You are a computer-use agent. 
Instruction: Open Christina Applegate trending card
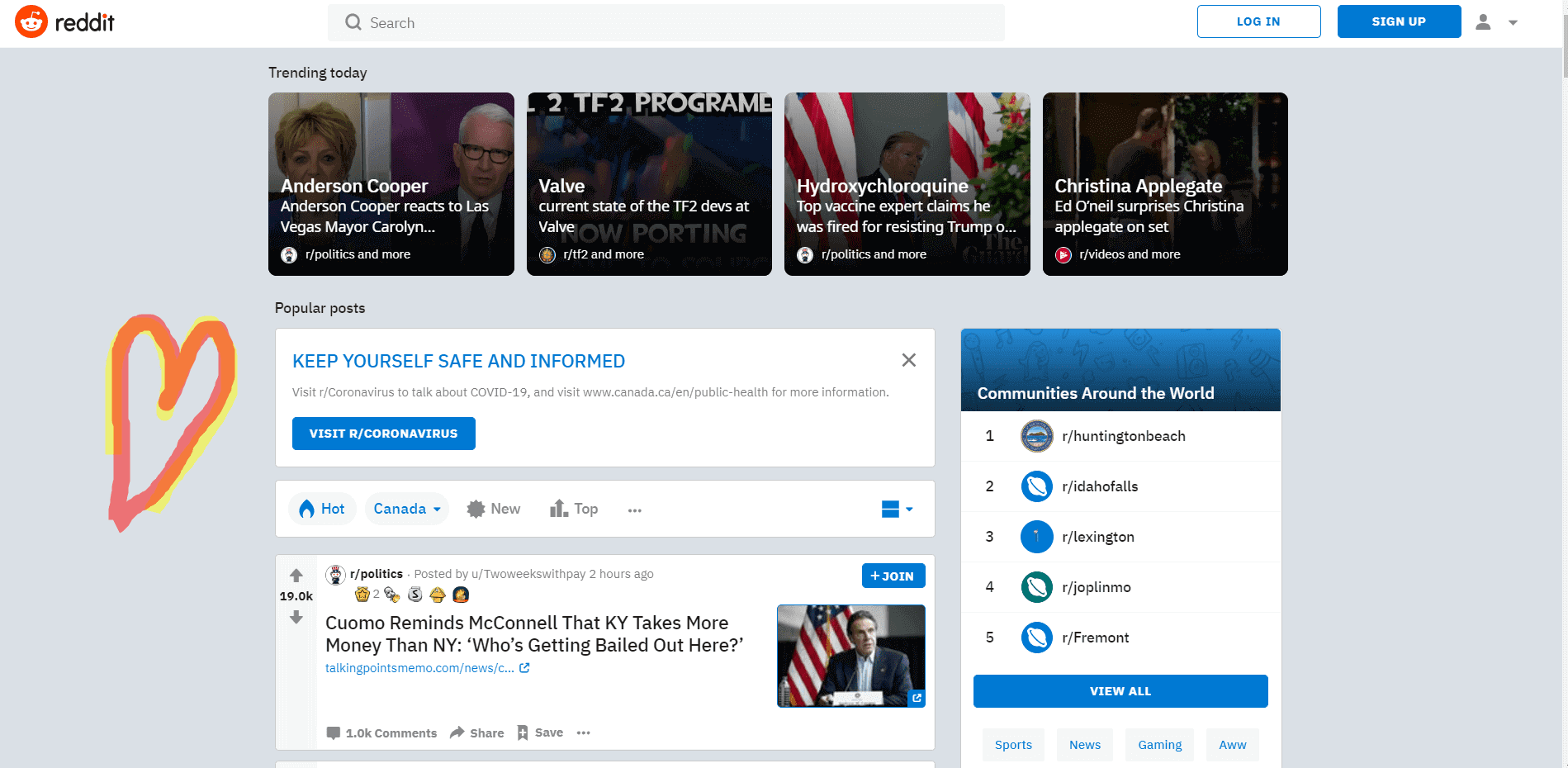click(1165, 184)
